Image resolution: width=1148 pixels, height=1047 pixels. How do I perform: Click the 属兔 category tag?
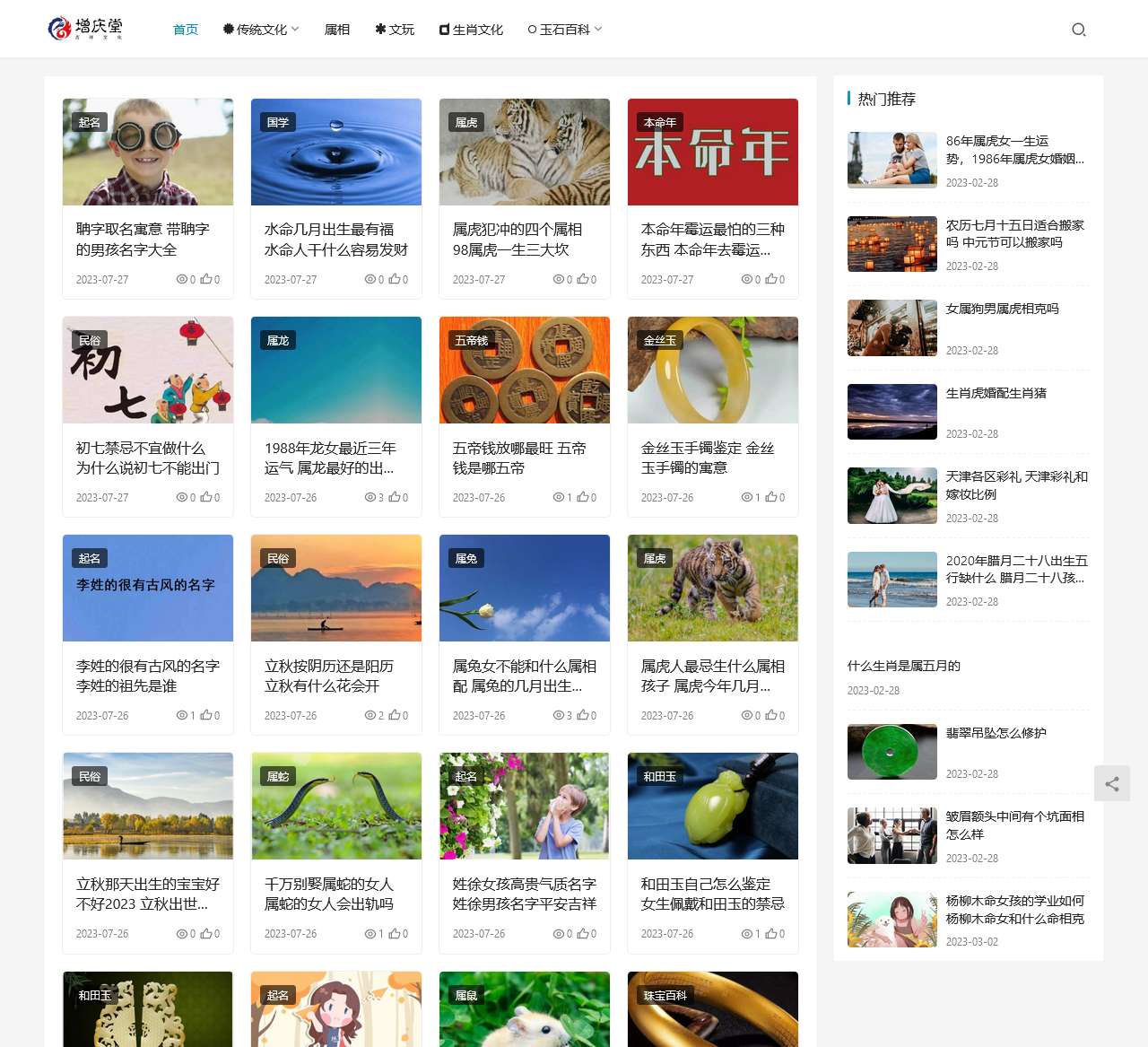click(x=466, y=558)
